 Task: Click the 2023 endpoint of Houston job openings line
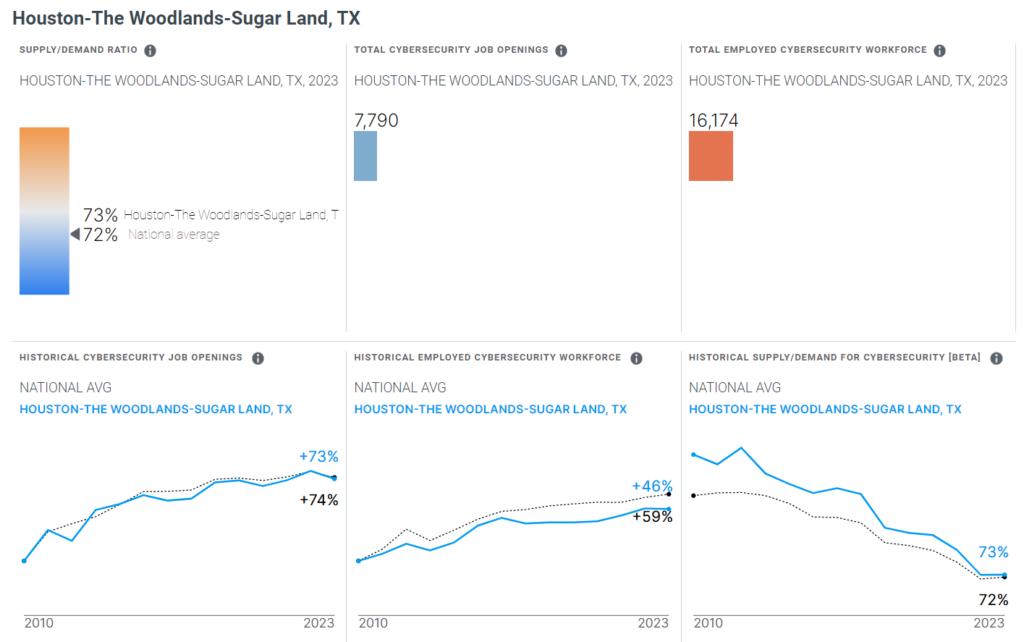pos(333,478)
